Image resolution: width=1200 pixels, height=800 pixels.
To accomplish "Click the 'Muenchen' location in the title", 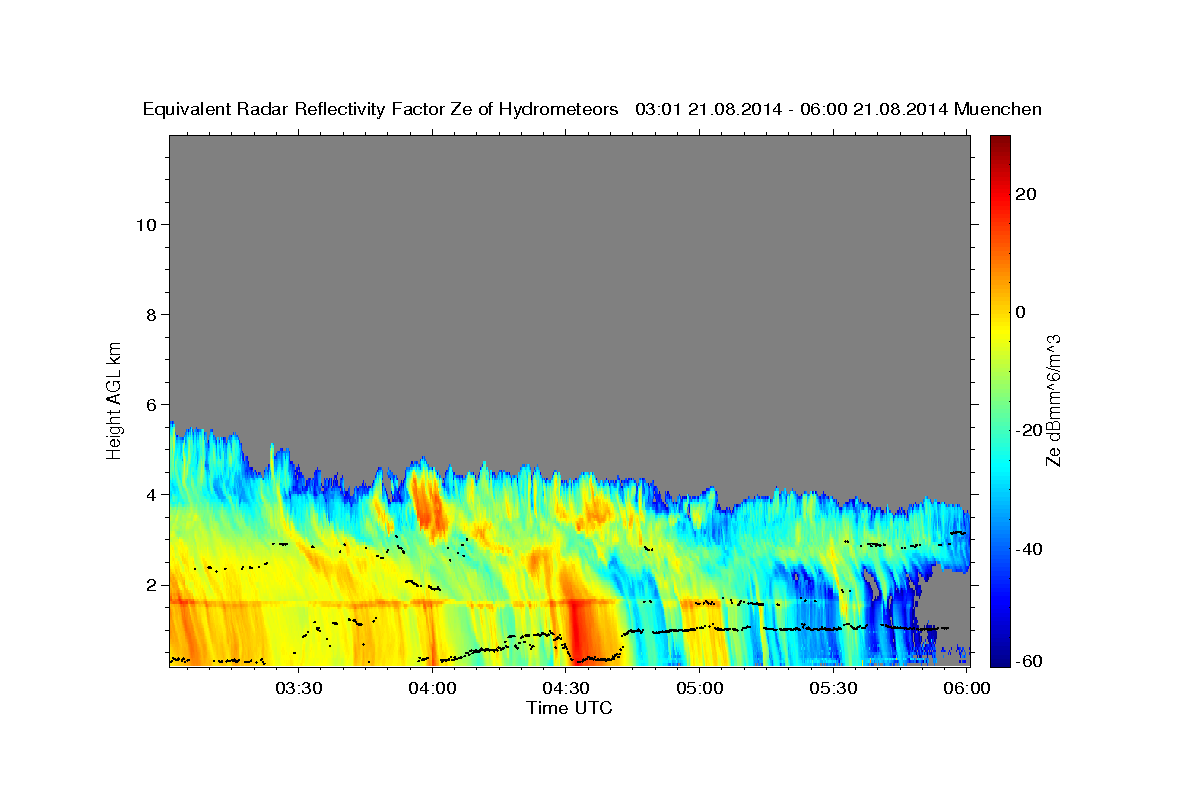I will (998, 109).
